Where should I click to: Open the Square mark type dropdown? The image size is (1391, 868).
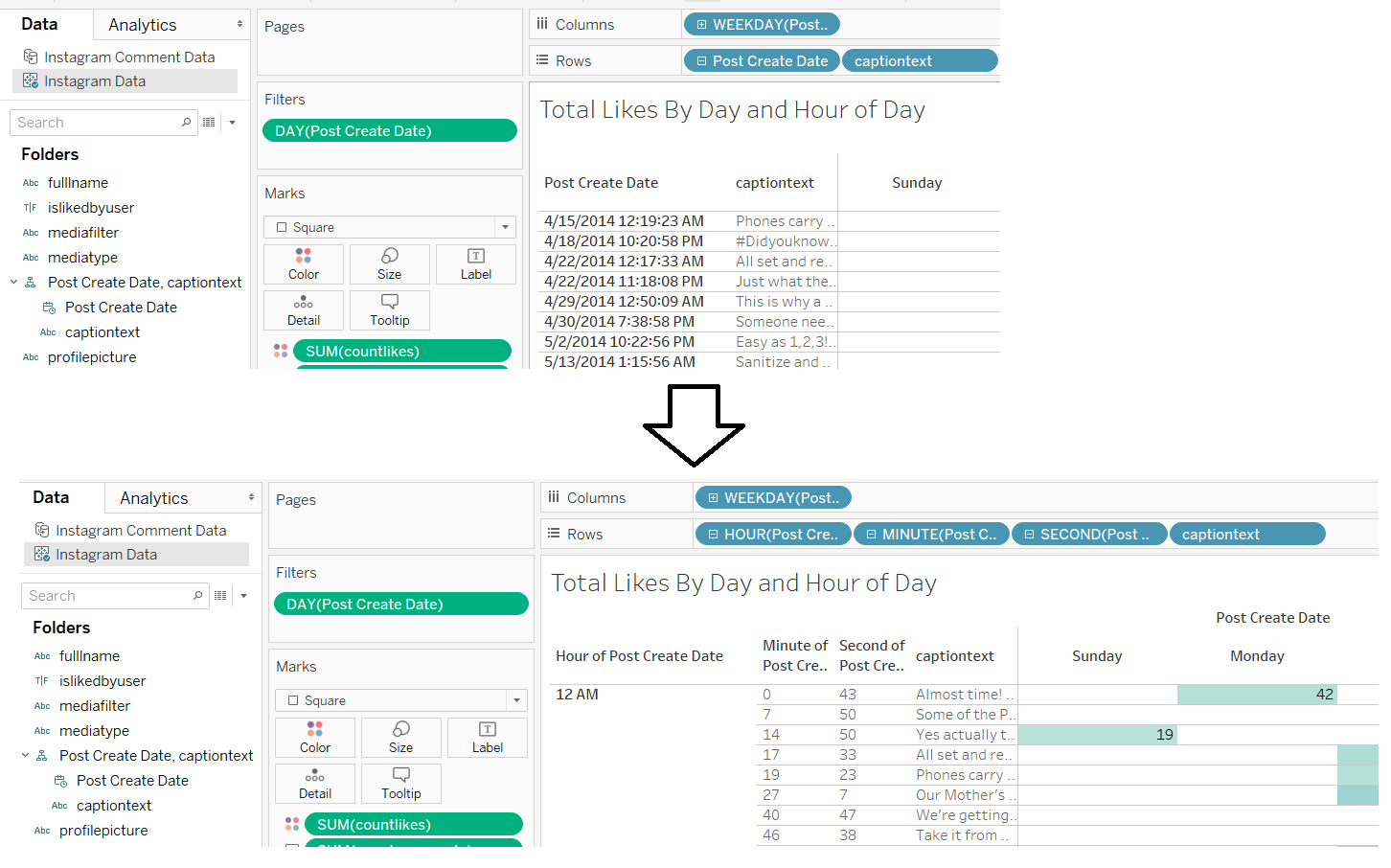[x=503, y=227]
